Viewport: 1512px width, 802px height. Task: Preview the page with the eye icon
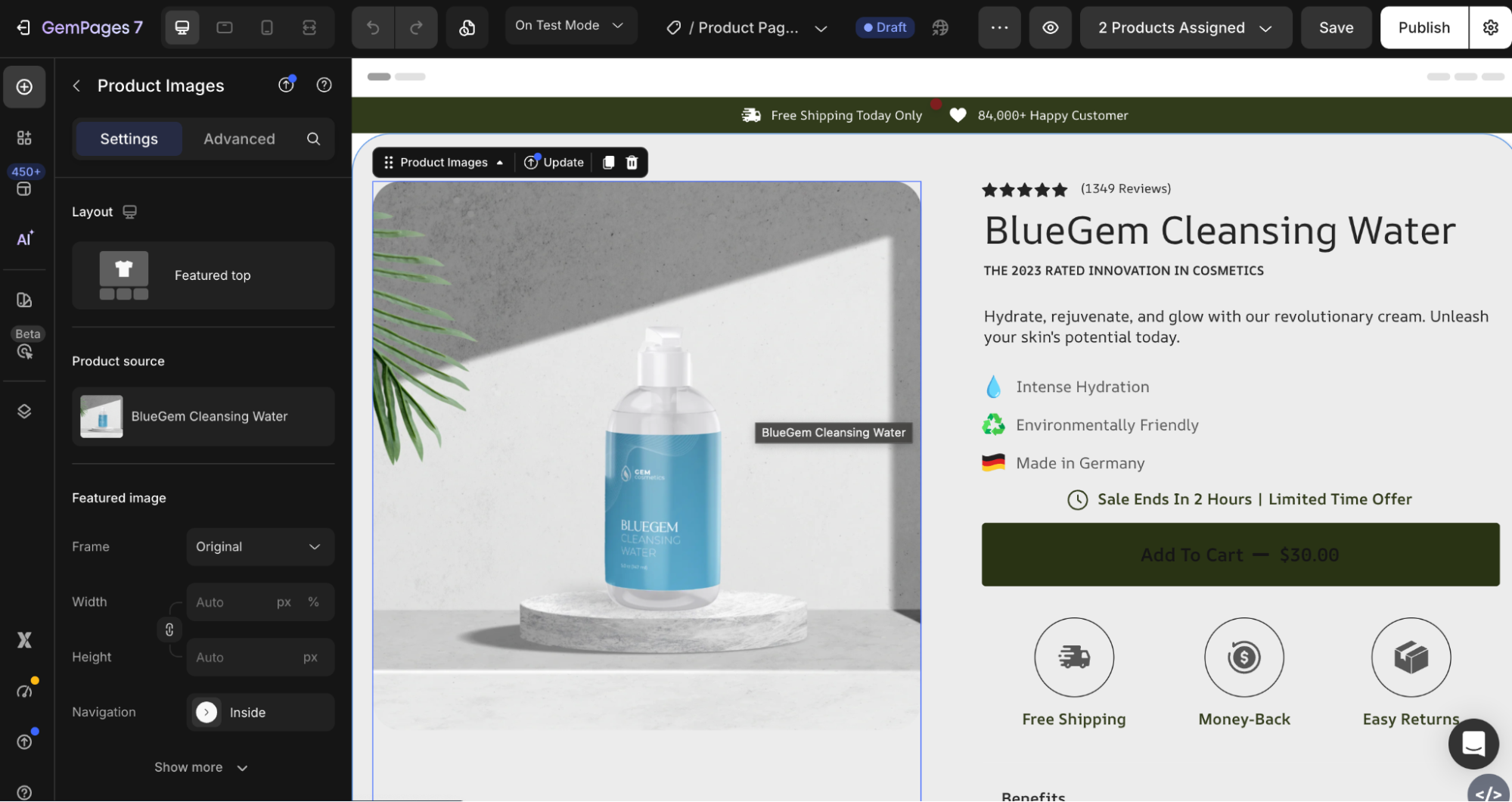pyautogui.click(x=1051, y=27)
